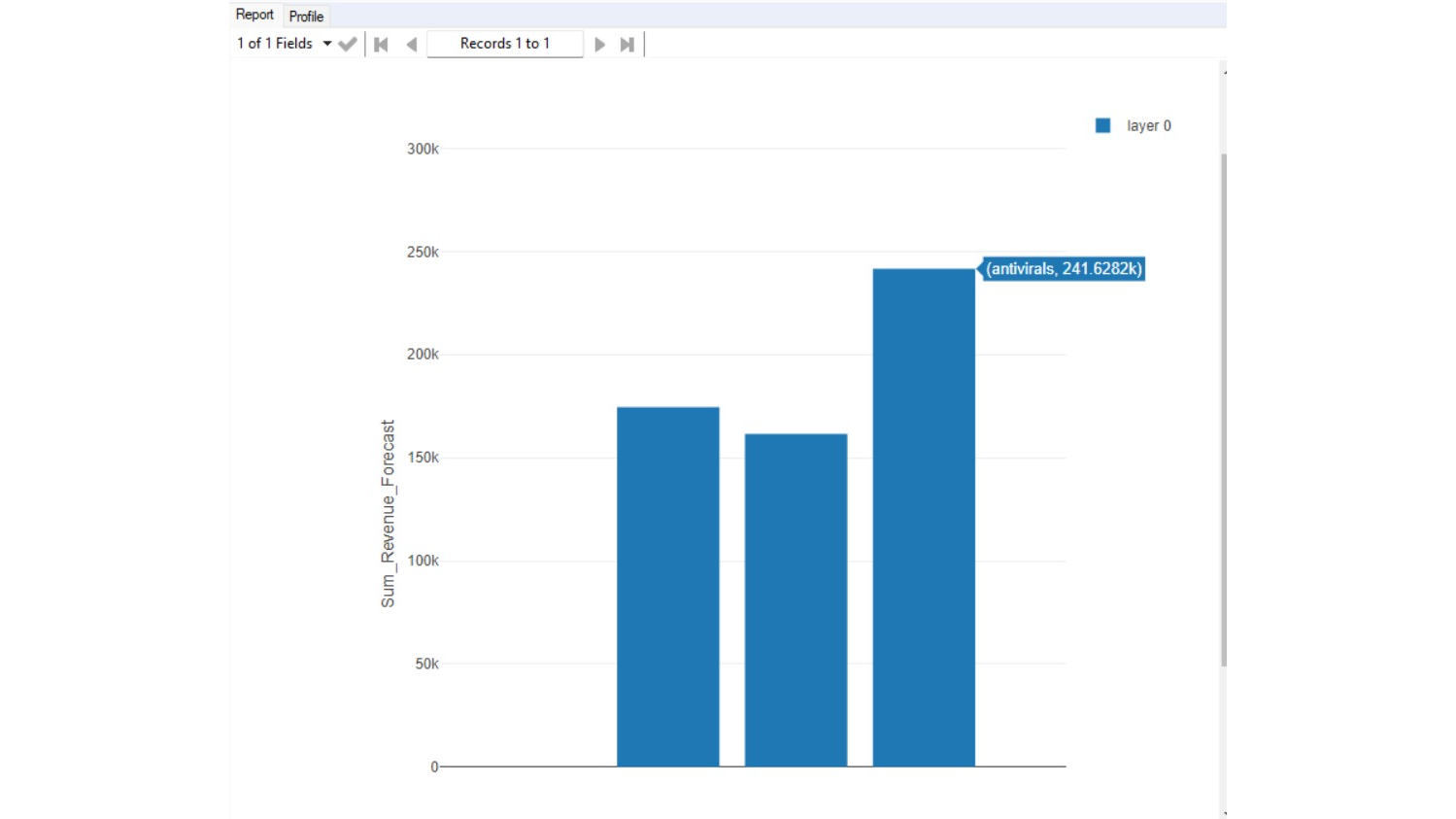
Task: Click the scroll up arrow
Action: (1224, 71)
